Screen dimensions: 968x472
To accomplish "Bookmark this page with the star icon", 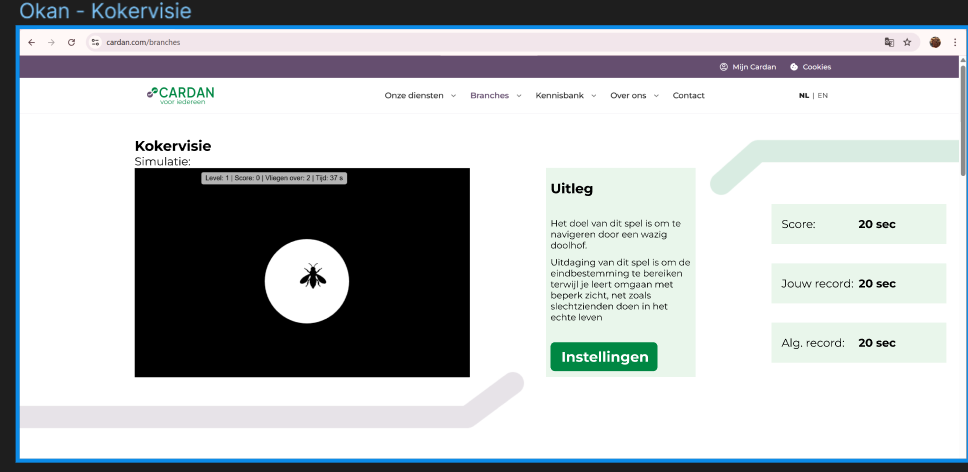I will tap(907, 42).
